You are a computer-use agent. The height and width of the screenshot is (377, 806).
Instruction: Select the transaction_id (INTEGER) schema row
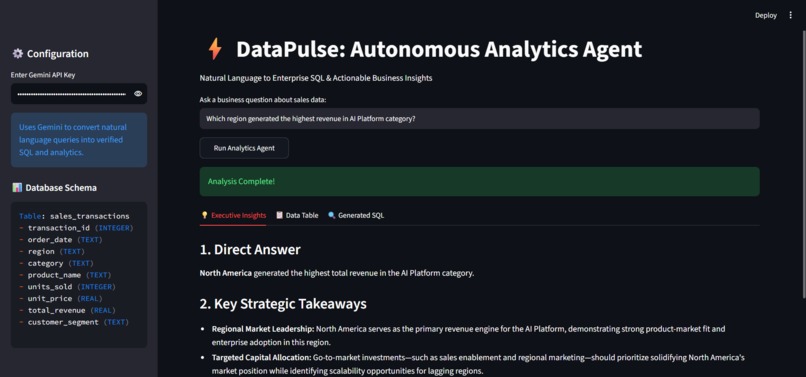[x=76, y=228]
